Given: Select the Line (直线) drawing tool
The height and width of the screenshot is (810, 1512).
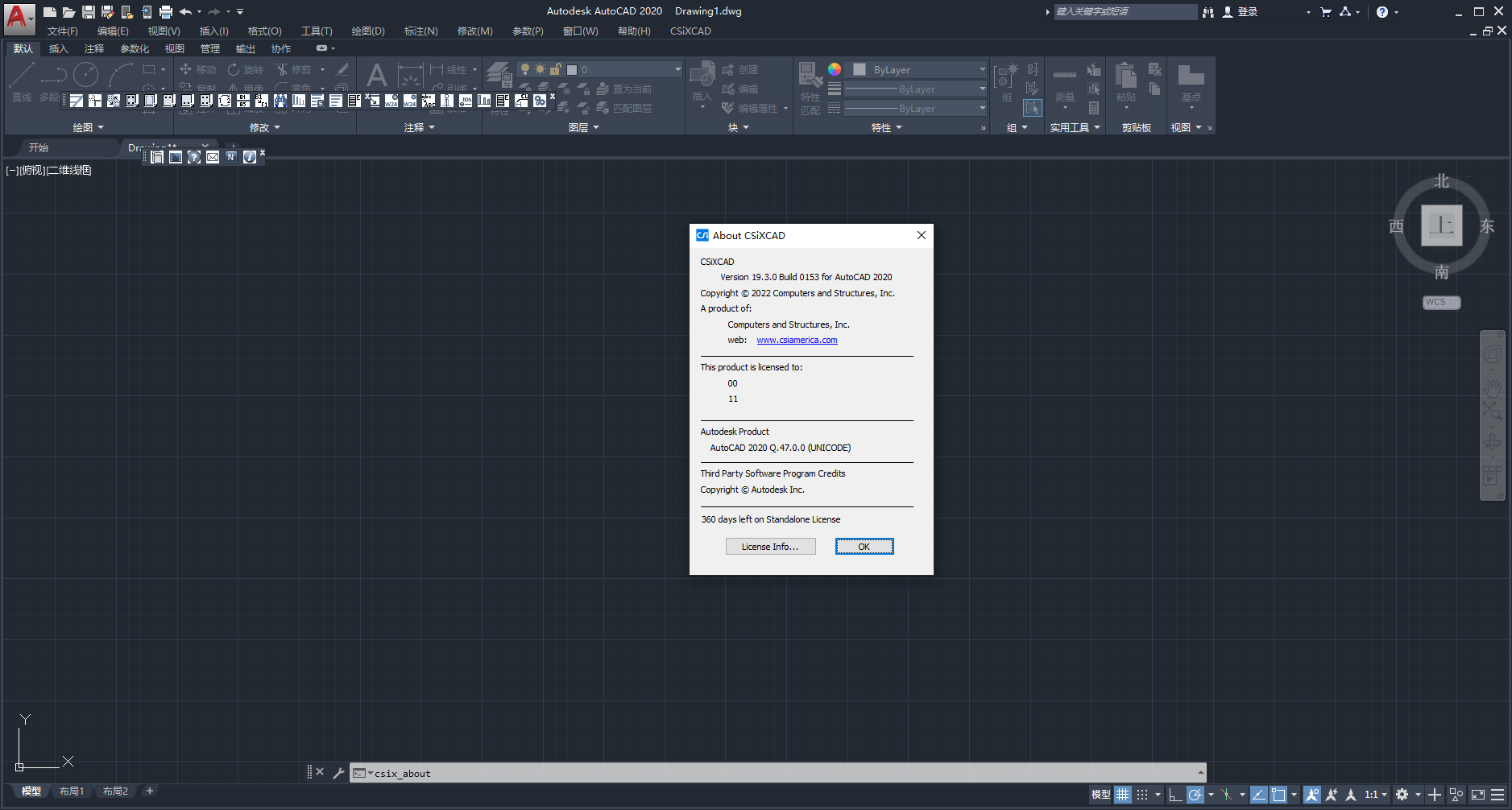Looking at the screenshot, I should 22,82.
